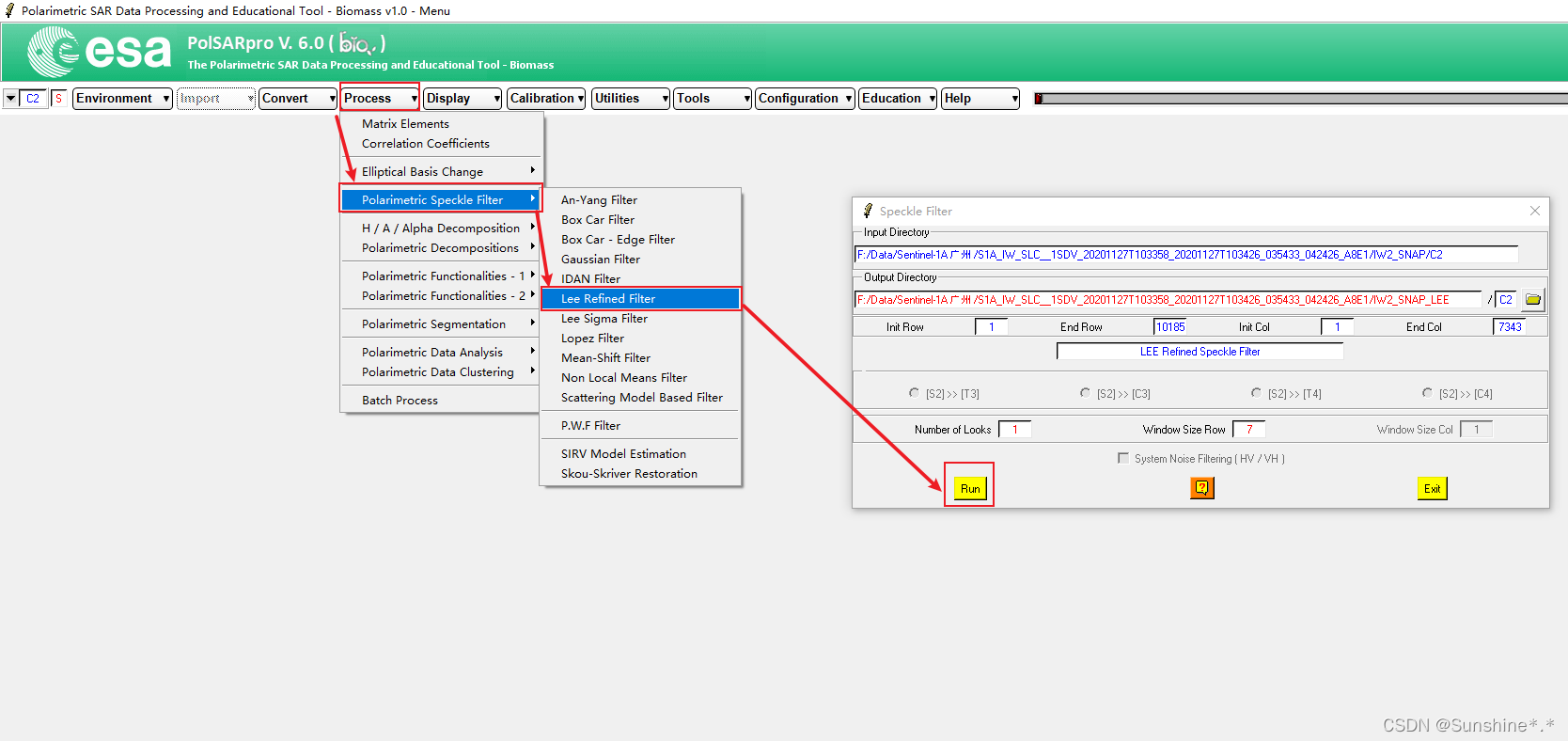Open the Help dropdown menu
This screenshot has height=741, width=1568.
980,98
